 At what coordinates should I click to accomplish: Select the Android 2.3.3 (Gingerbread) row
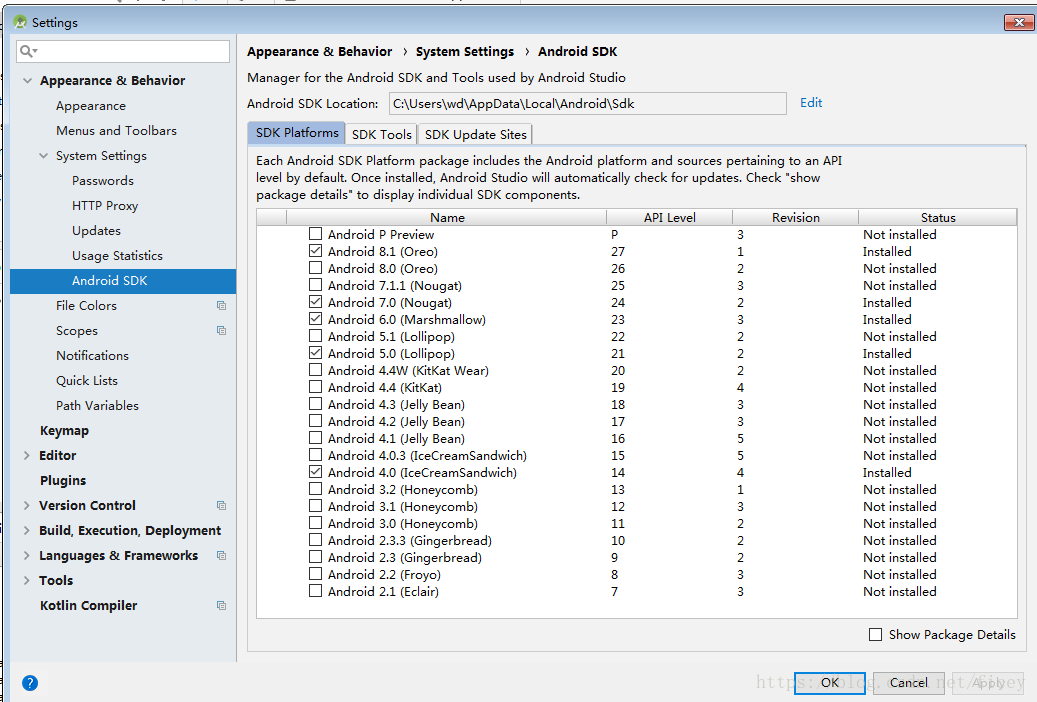click(x=636, y=541)
